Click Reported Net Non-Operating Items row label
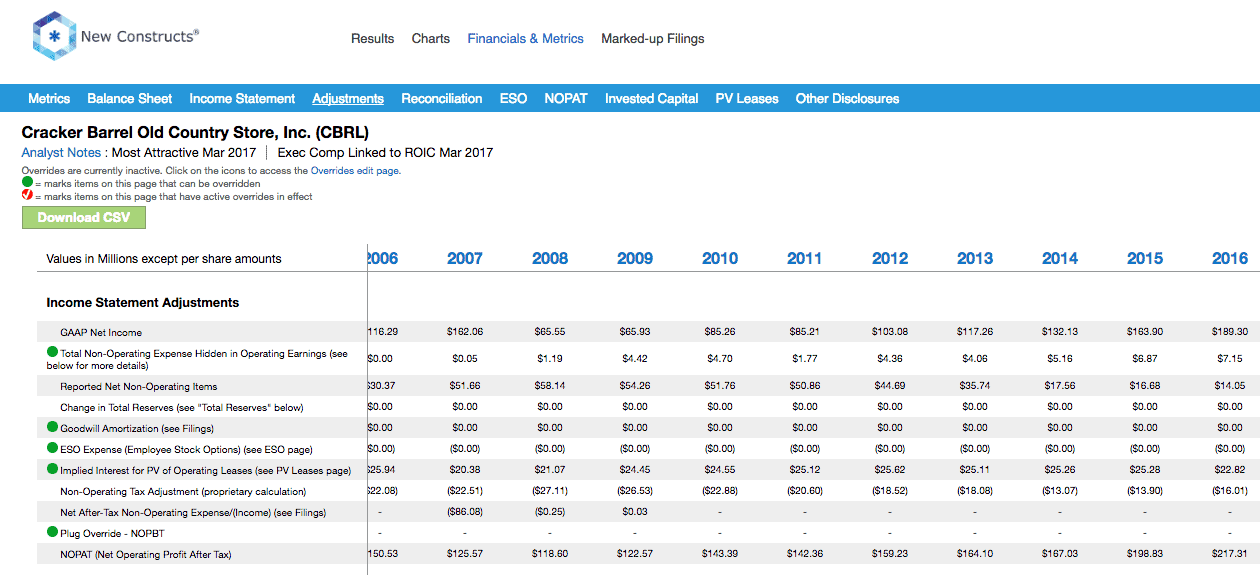1260x575 pixels. 139,386
